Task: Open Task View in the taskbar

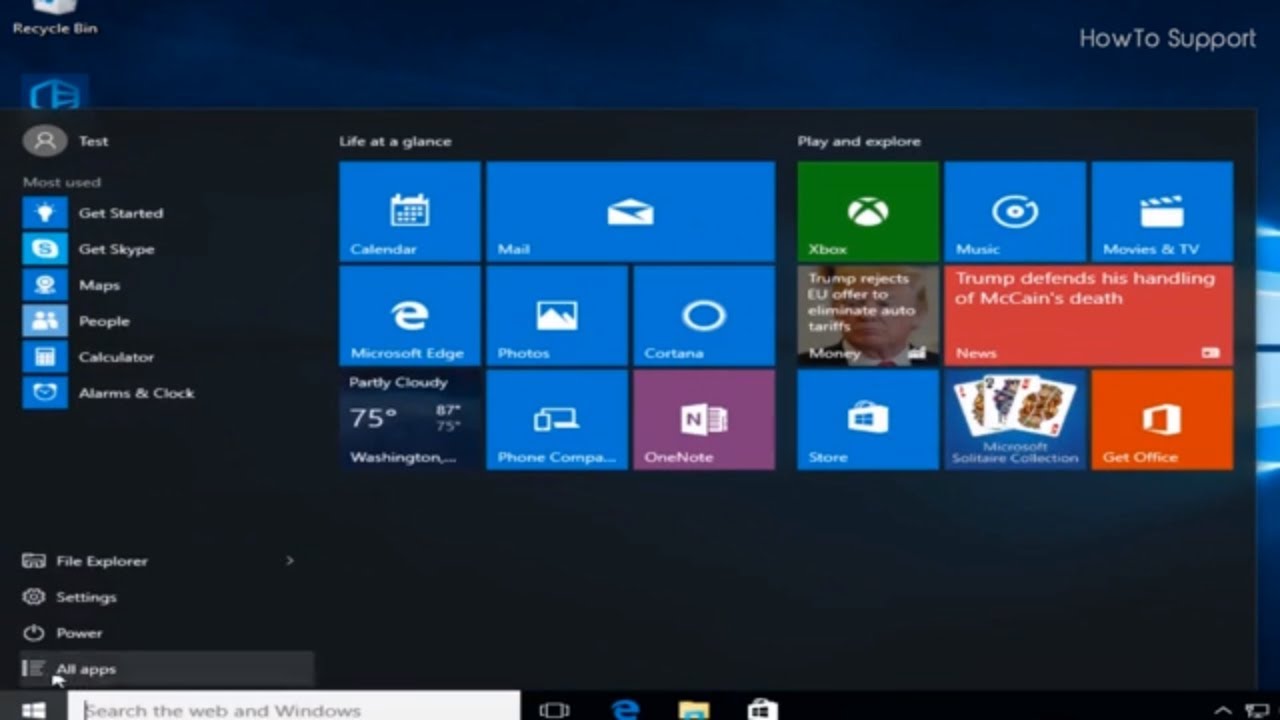Action: pyautogui.click(x=554, y=710)
